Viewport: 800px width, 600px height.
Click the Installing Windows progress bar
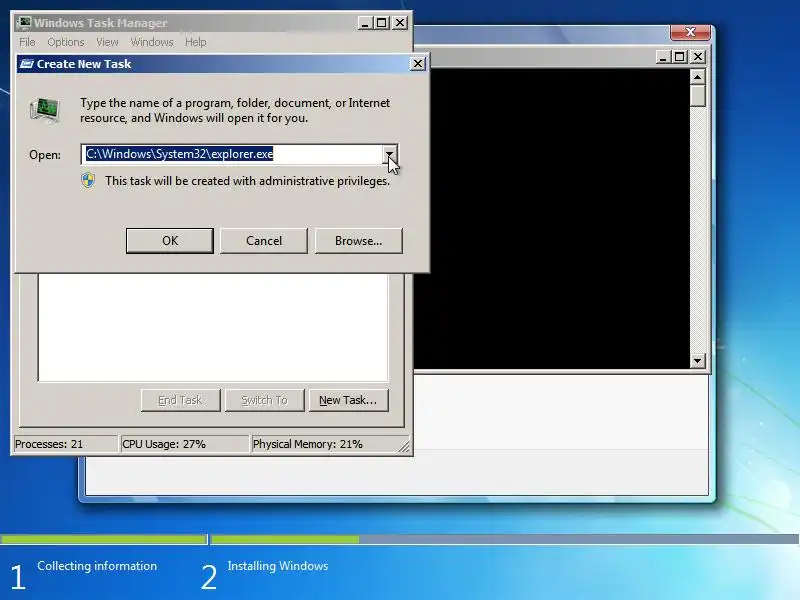[x=504, y=539]
